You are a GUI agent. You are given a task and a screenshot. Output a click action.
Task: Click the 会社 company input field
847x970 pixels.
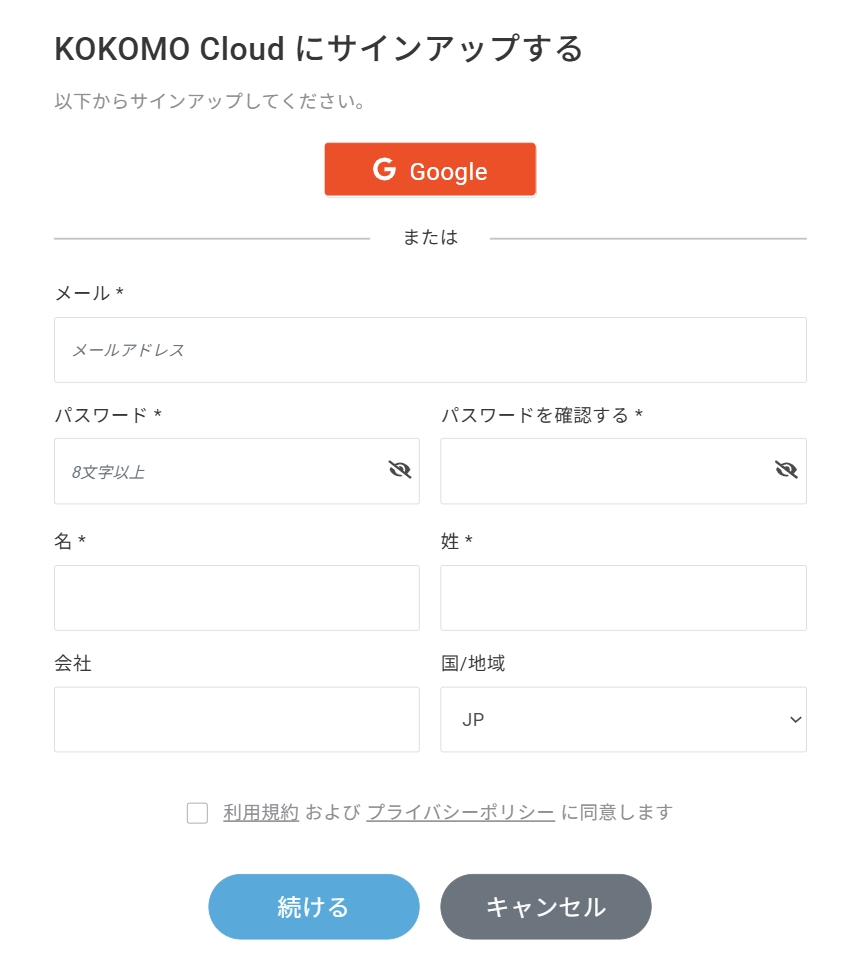237,719
